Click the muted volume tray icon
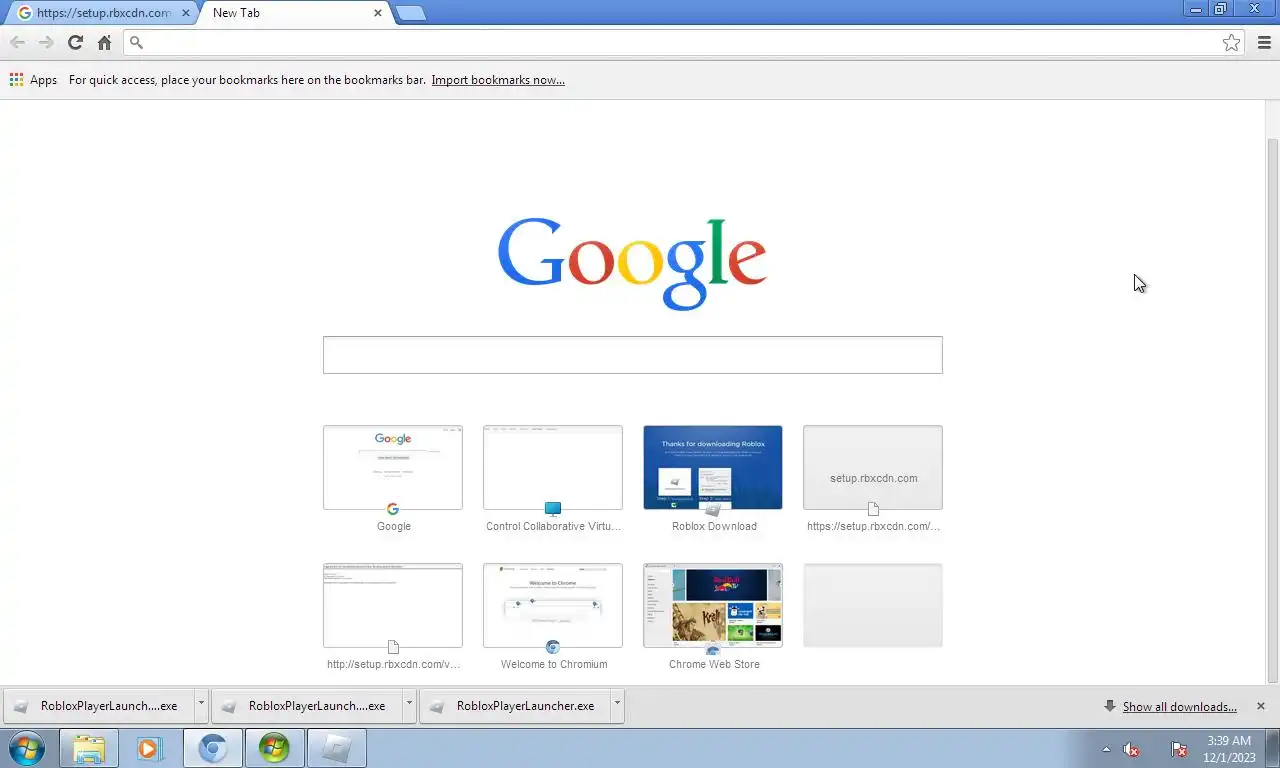Screen dimensions: 1280x768 tap(1132, 749)
